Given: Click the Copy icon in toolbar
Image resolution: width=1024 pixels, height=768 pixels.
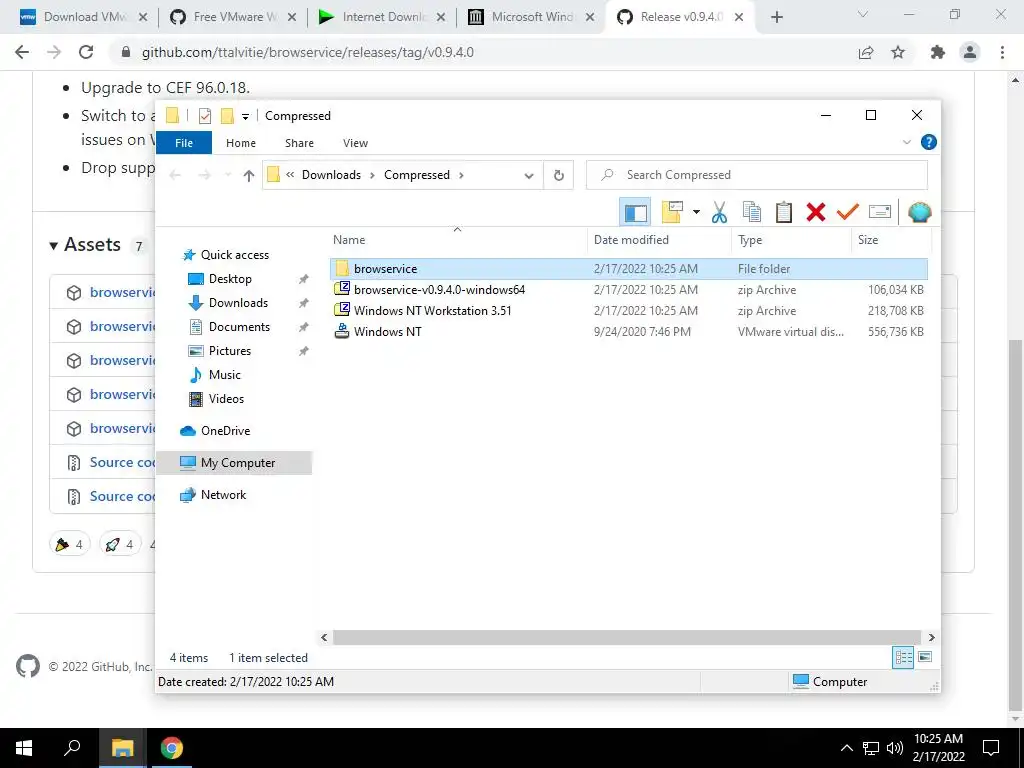Looking at the screenshot, I should pos(752,212).
